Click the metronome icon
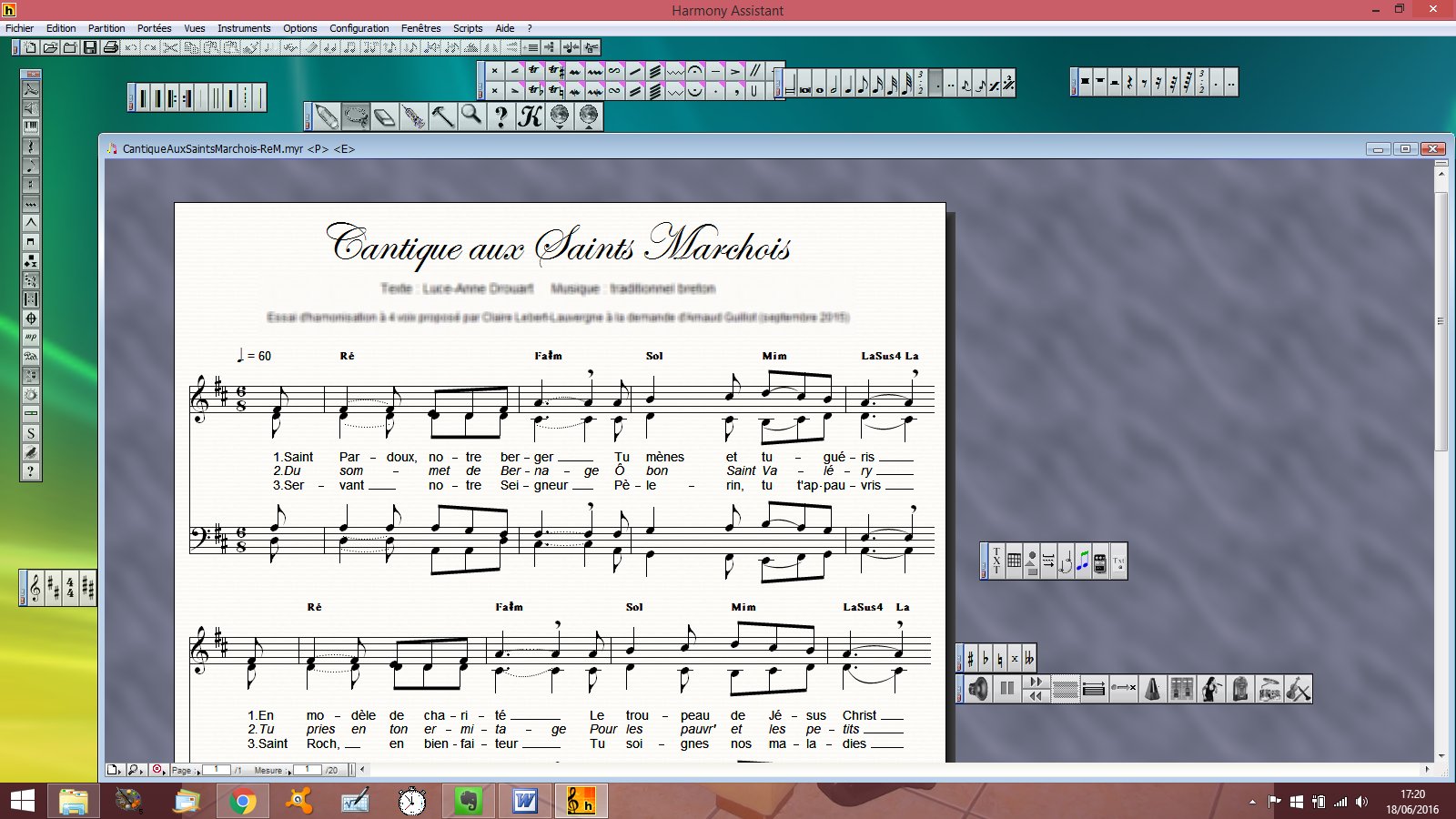Image resolution: width=1456 pixels, height=819 pixels. coord(1153,689)
